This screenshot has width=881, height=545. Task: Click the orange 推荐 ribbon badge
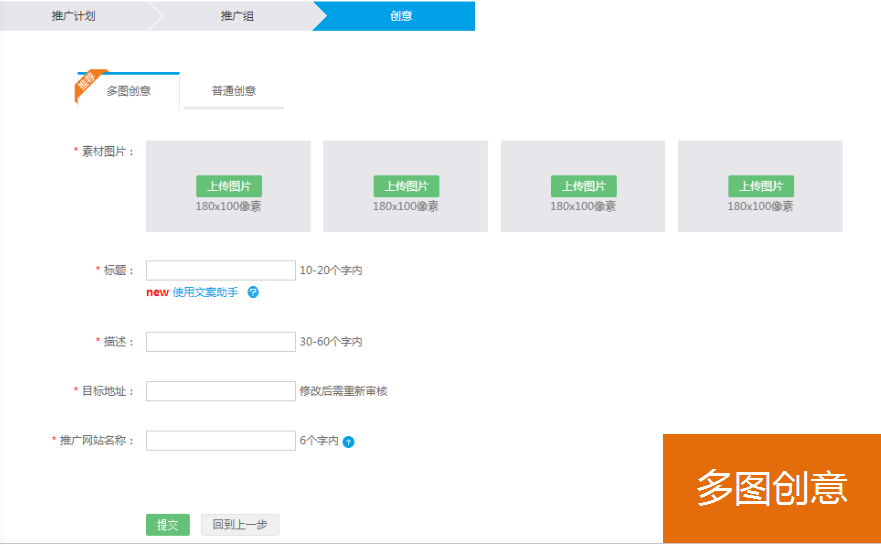[x=87, y=84]
